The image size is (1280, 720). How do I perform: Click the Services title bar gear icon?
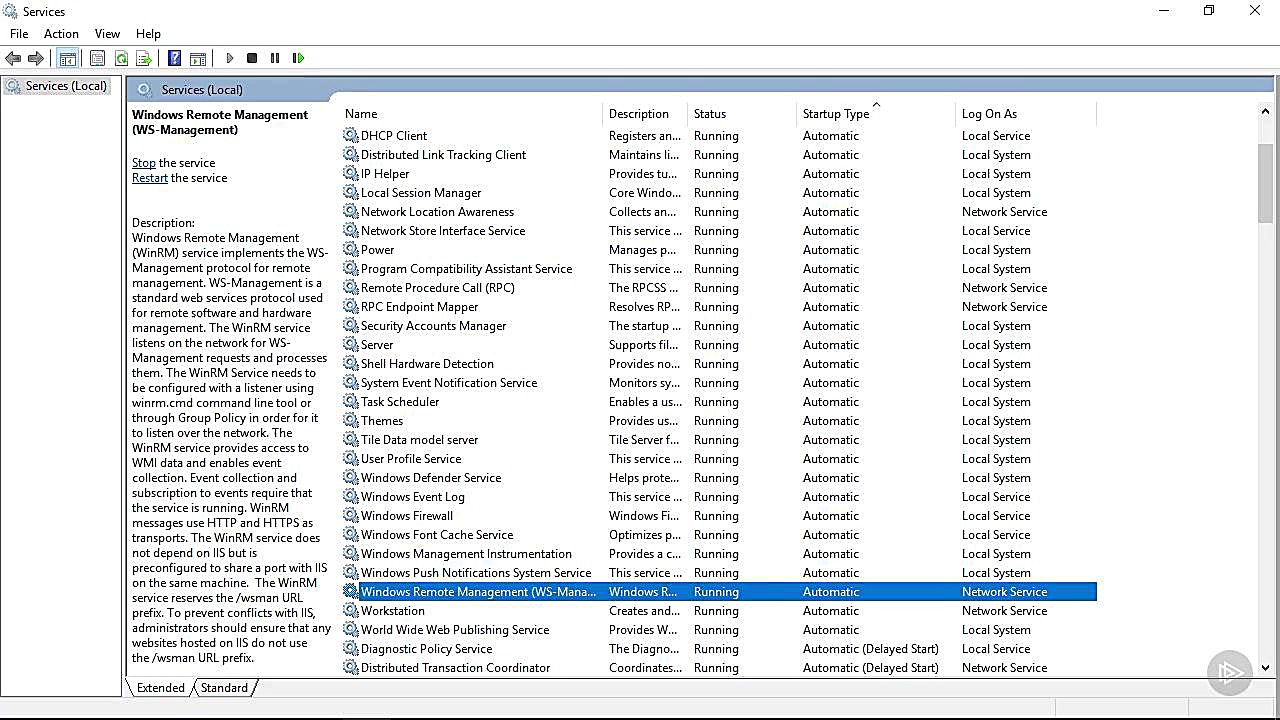10,11
